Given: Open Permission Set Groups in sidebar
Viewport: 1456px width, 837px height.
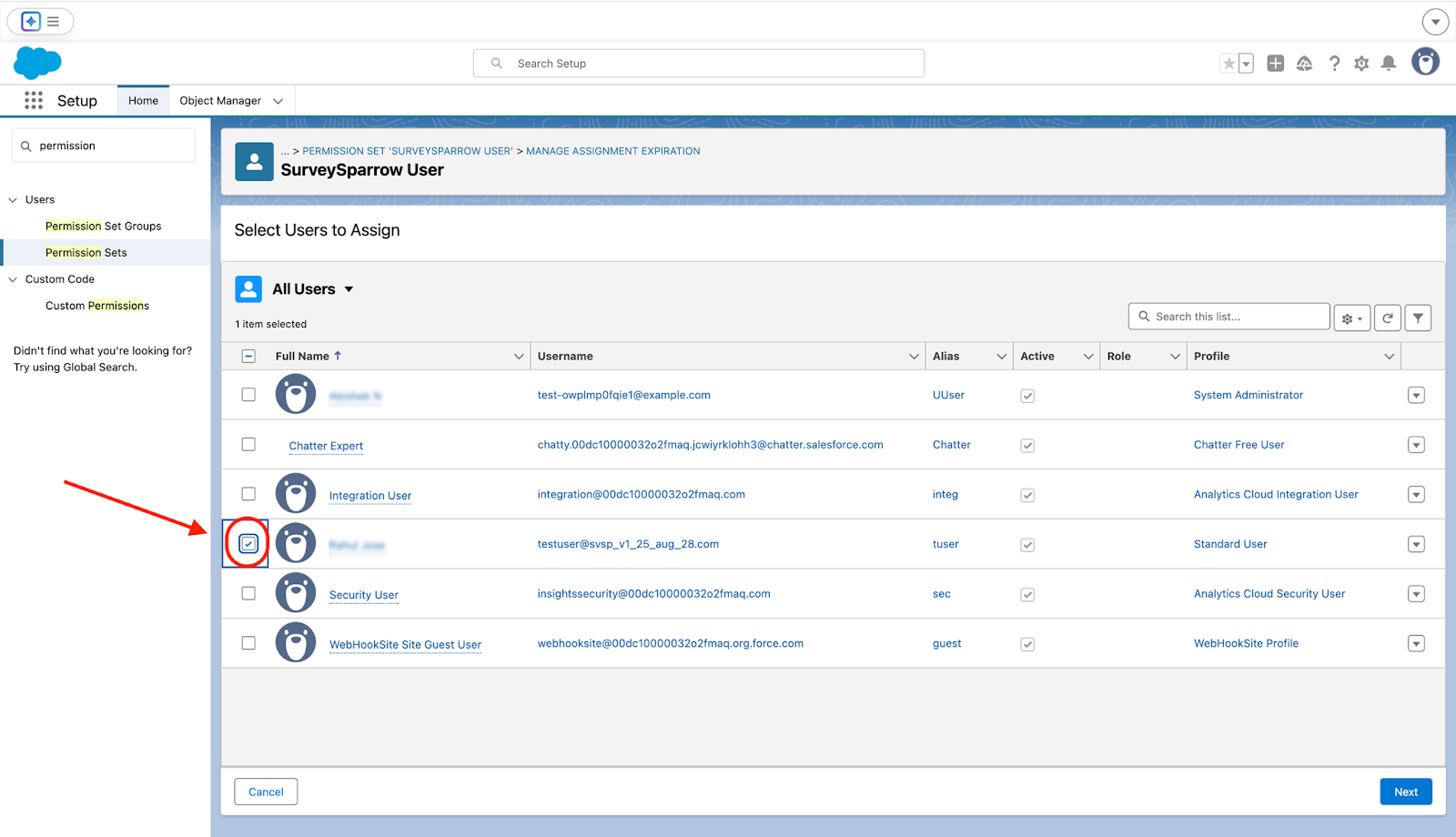Looking at the screenshot, I should (x=103, y=227).
